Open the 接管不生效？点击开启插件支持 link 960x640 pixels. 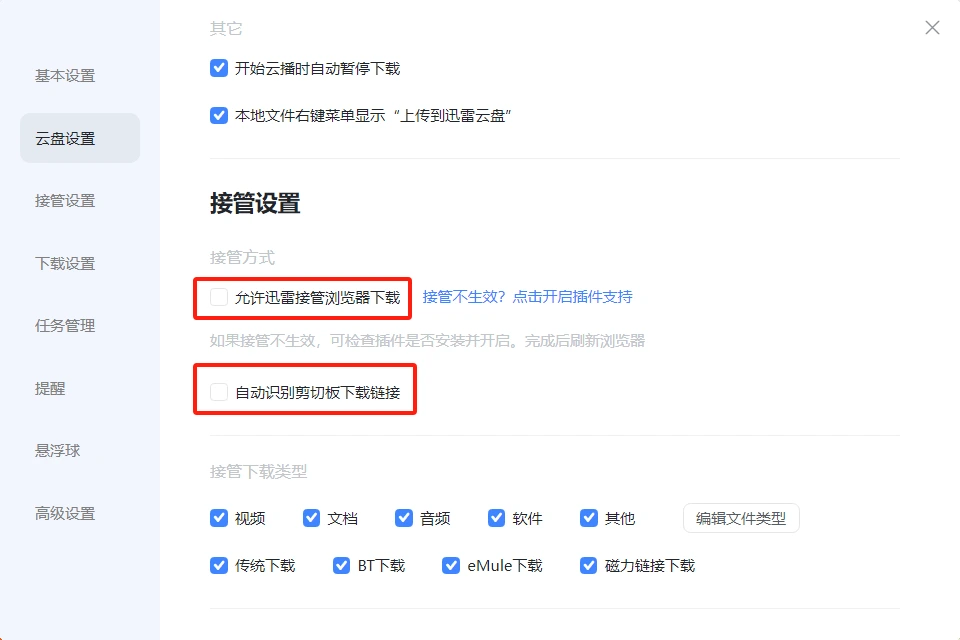tap(527, 297)
